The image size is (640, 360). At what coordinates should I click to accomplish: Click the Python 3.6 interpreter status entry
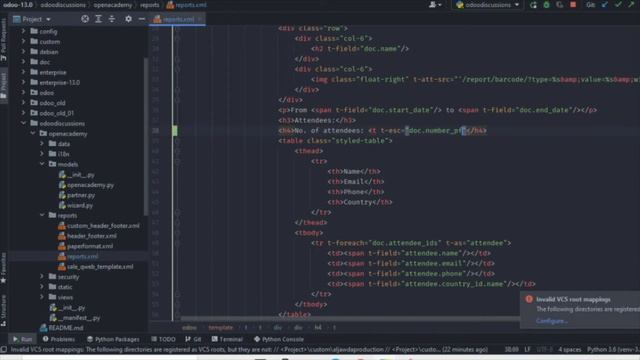click(613, 350)
